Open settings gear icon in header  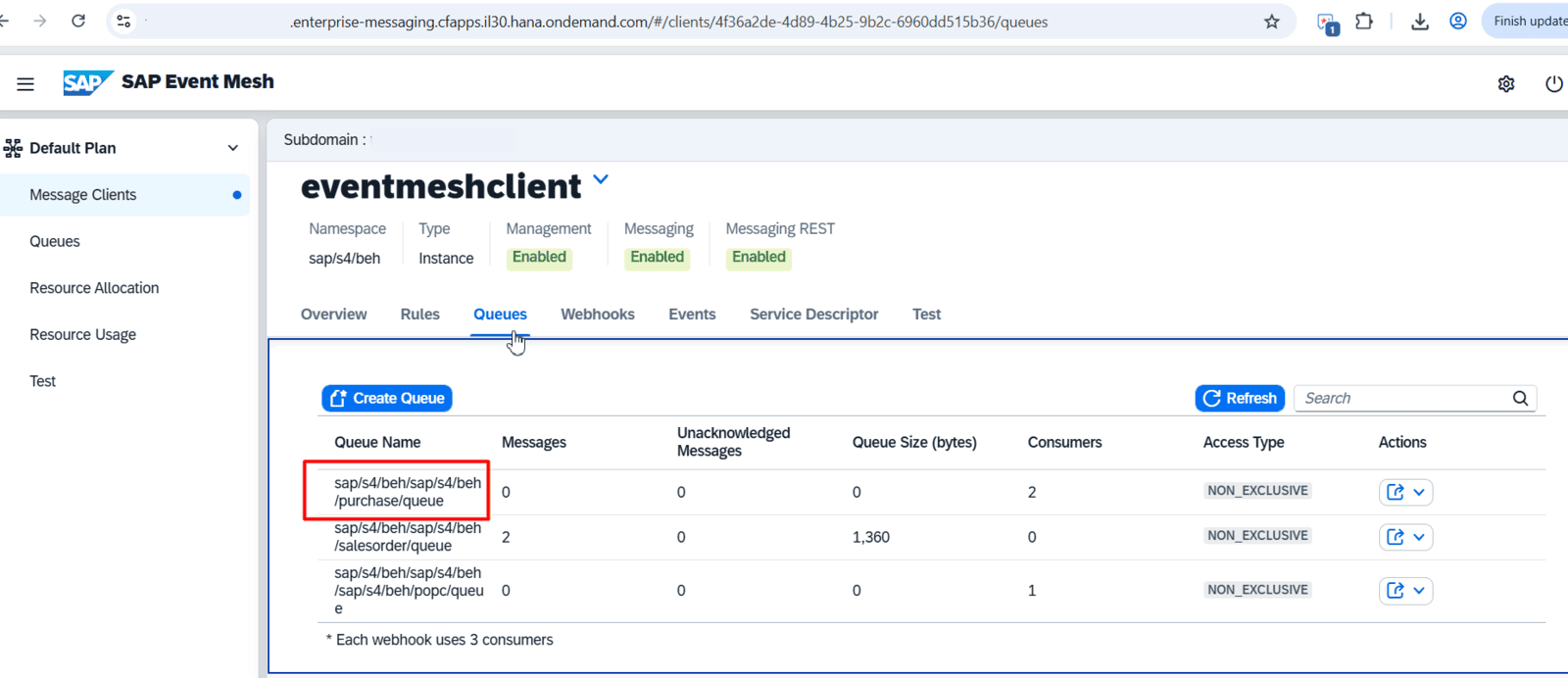click(x=1506, y=84)
